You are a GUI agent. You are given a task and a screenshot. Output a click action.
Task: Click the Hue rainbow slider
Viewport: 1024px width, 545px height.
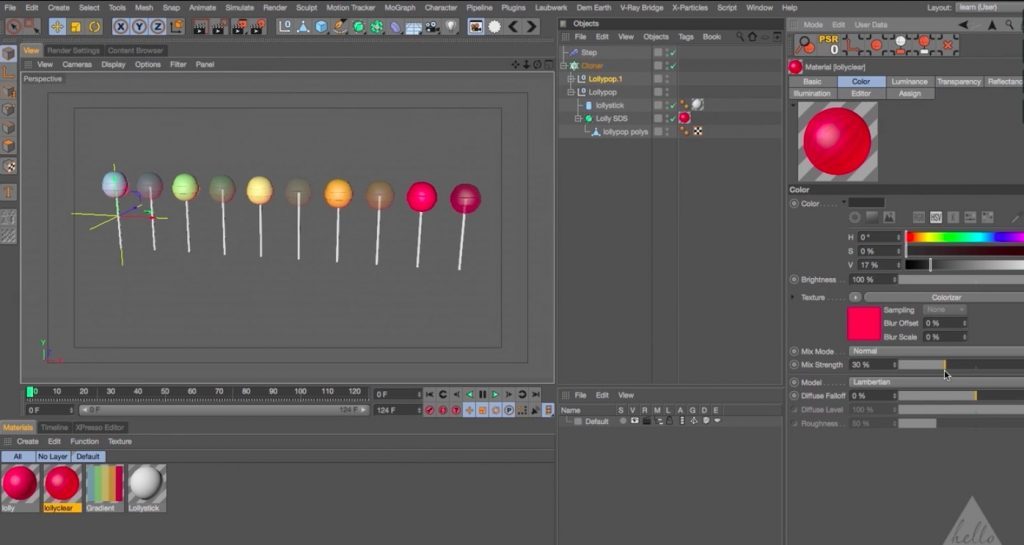coord(965,237)
